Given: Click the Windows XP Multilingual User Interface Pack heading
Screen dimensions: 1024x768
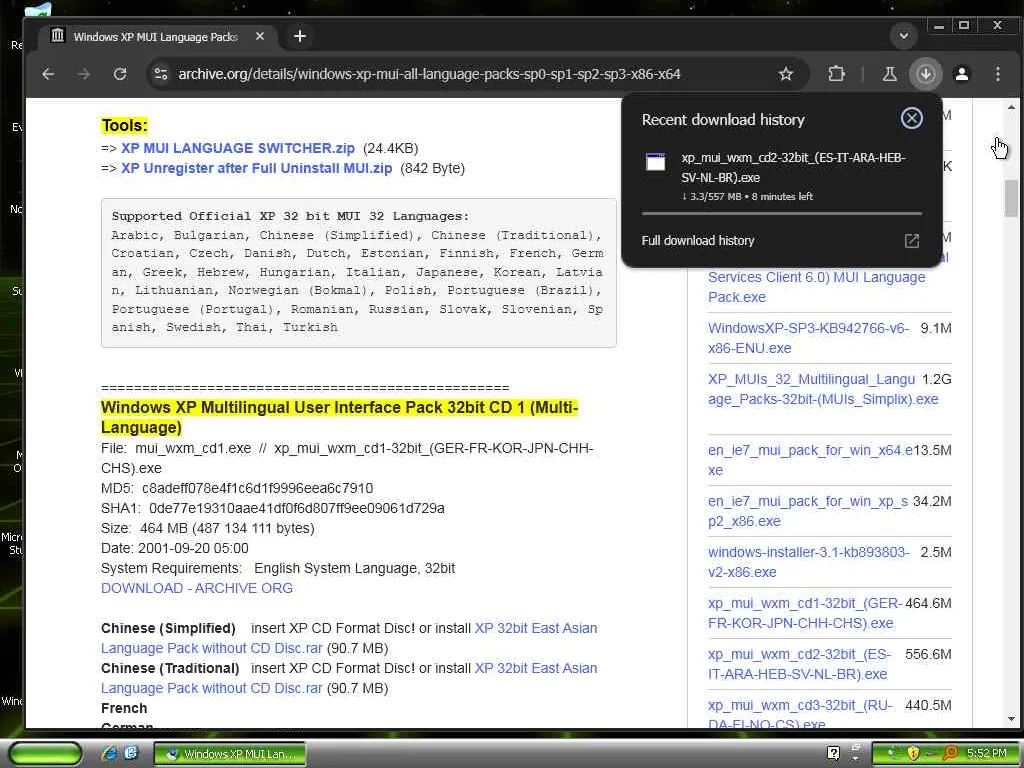Looking at the screenshot, I should click(x=340, y=417).
